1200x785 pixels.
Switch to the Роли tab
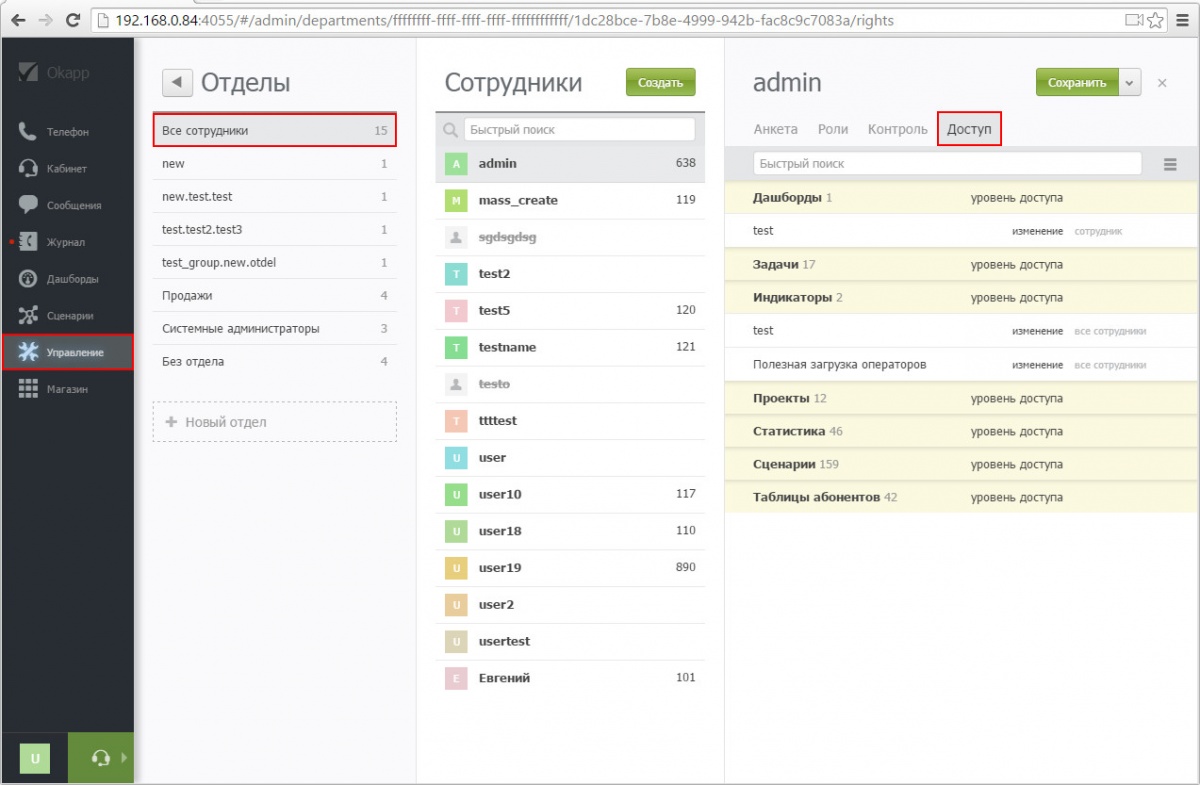pyautogui.click(x=832, y=129)
